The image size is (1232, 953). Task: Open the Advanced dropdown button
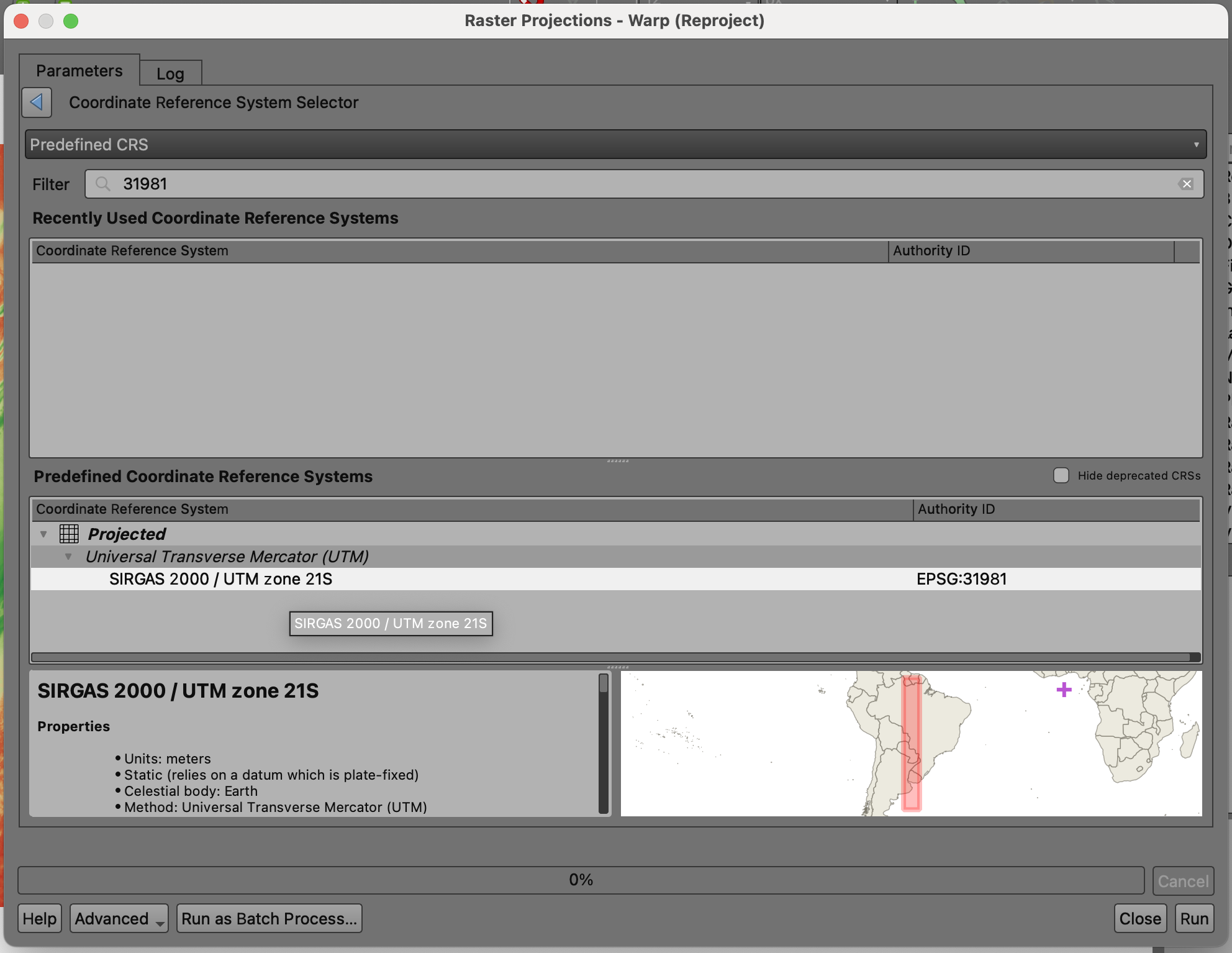point(119,918)
